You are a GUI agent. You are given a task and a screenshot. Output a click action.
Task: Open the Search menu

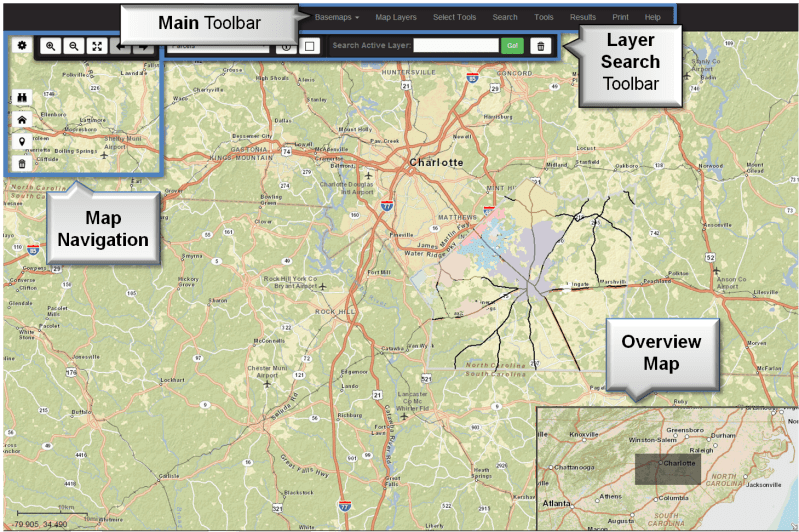pos(505,17)
